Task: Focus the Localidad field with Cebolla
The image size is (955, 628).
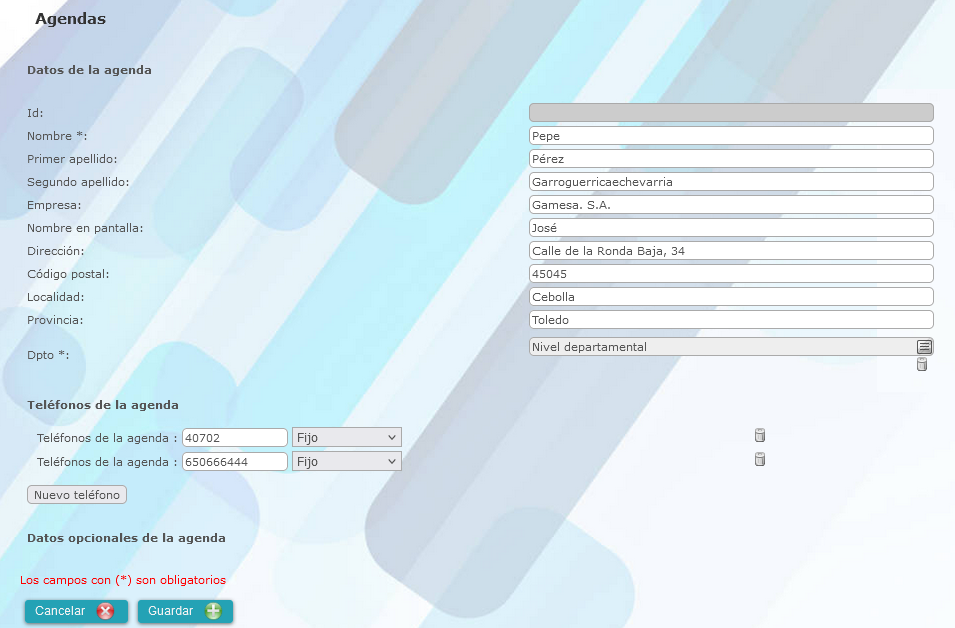Action: point(731,297)
